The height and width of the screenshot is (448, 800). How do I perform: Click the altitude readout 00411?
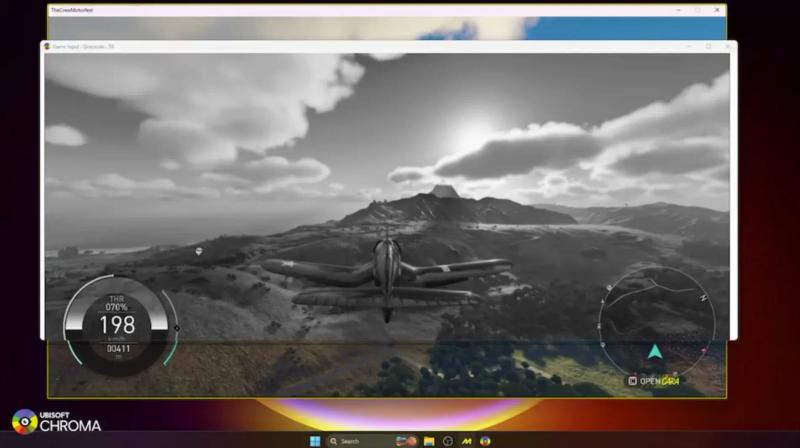[x=118, y=349]
